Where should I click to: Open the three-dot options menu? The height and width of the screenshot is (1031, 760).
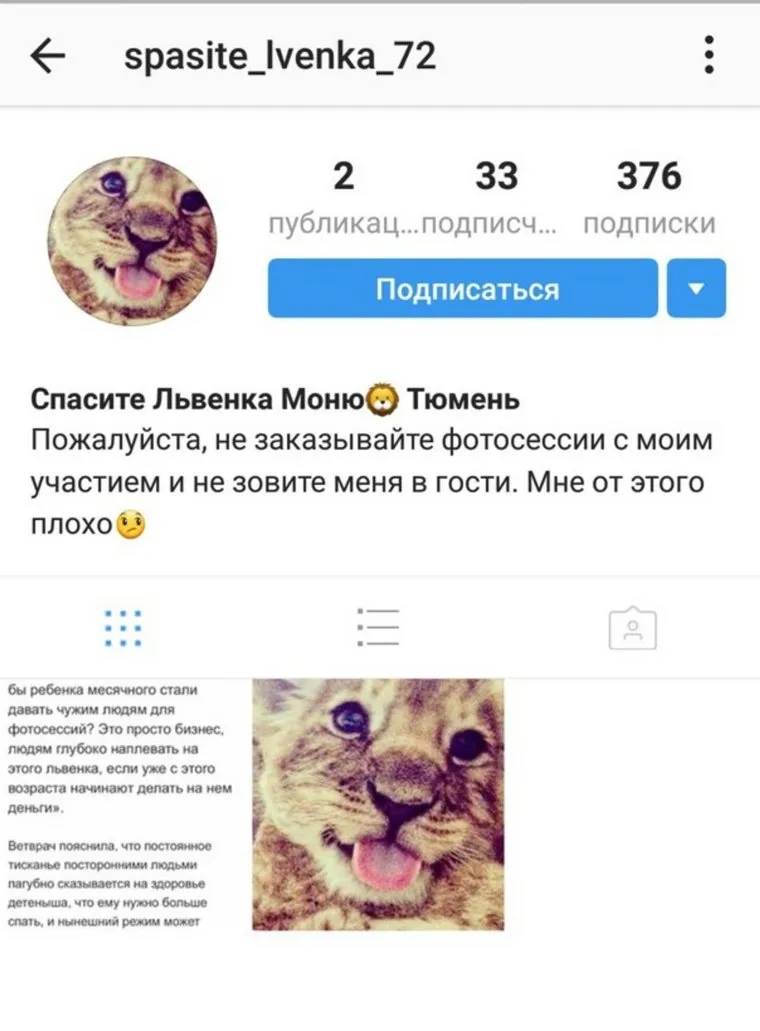(x=709, y=55)
